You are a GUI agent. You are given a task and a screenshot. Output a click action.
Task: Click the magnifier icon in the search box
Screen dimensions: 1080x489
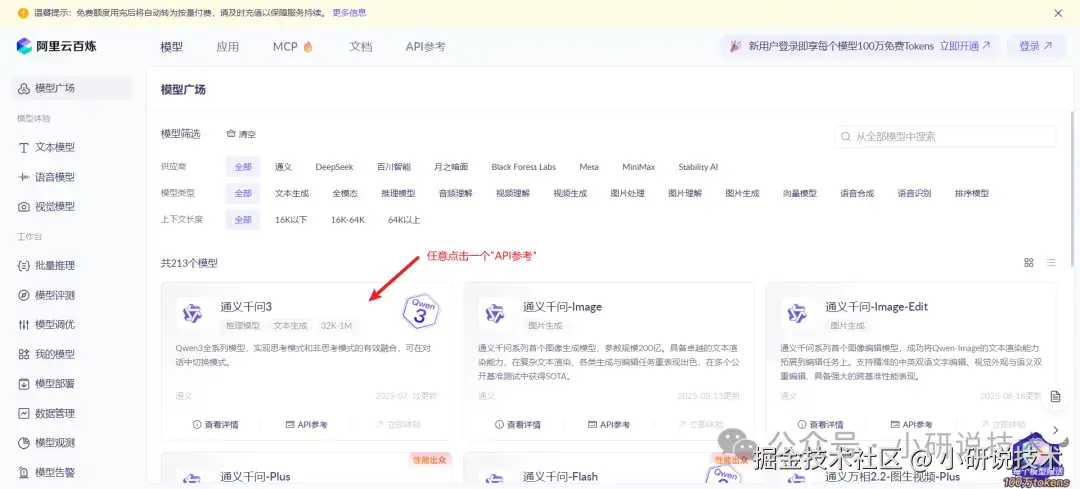[x=846, y=136]
